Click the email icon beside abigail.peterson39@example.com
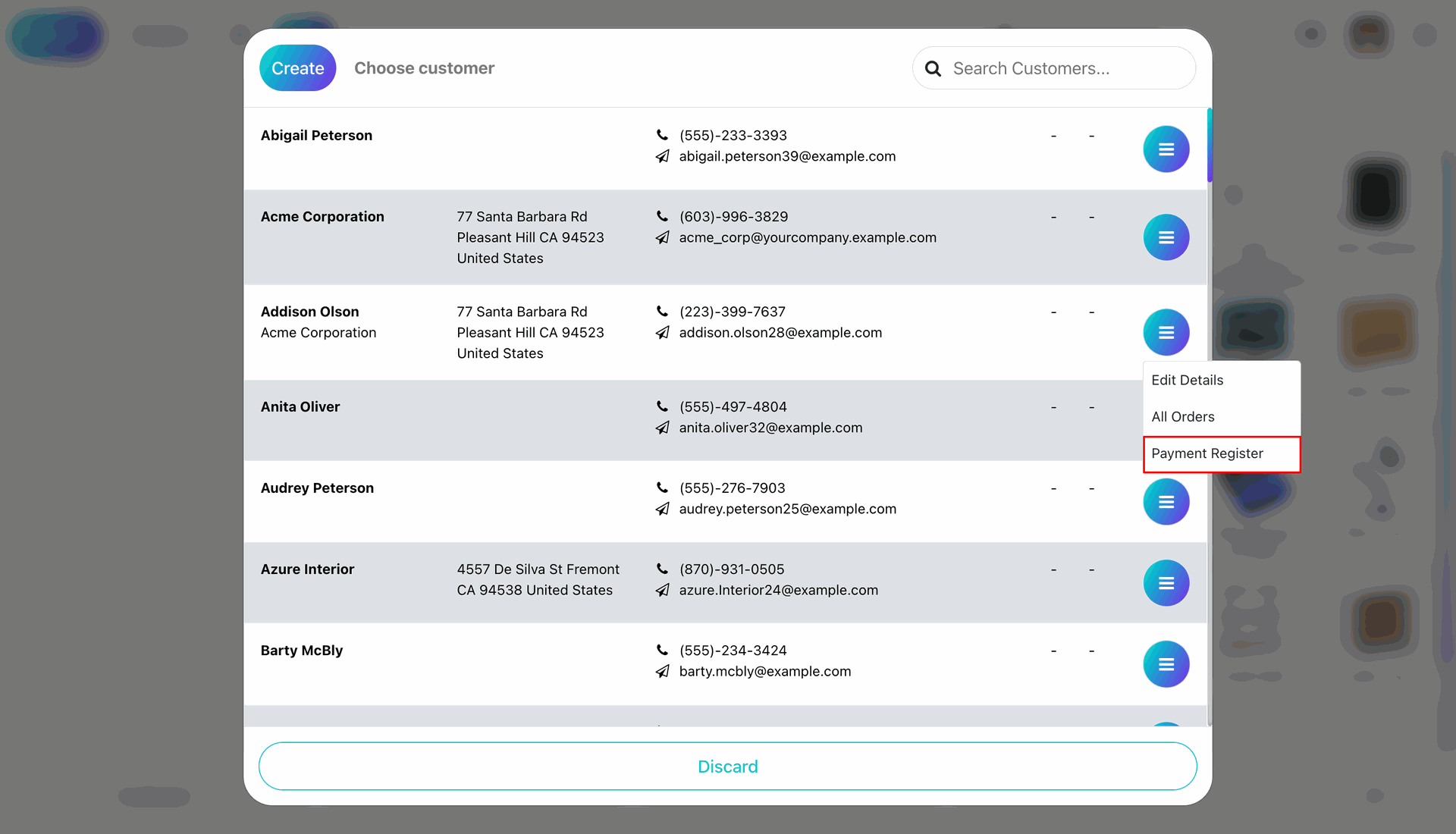Viewport: 1456px width, 834px height. click(x=662, y=156)
